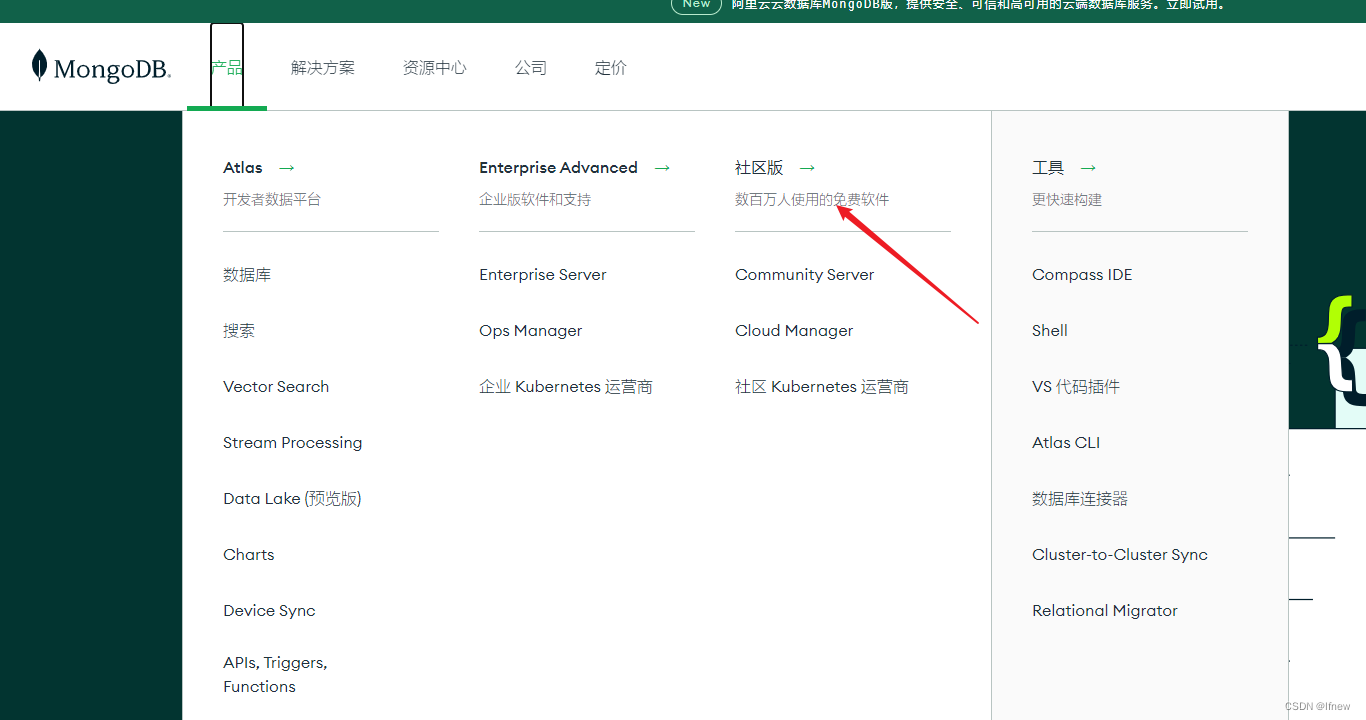Open Atlas CLI

click(x=1066, y=443)
